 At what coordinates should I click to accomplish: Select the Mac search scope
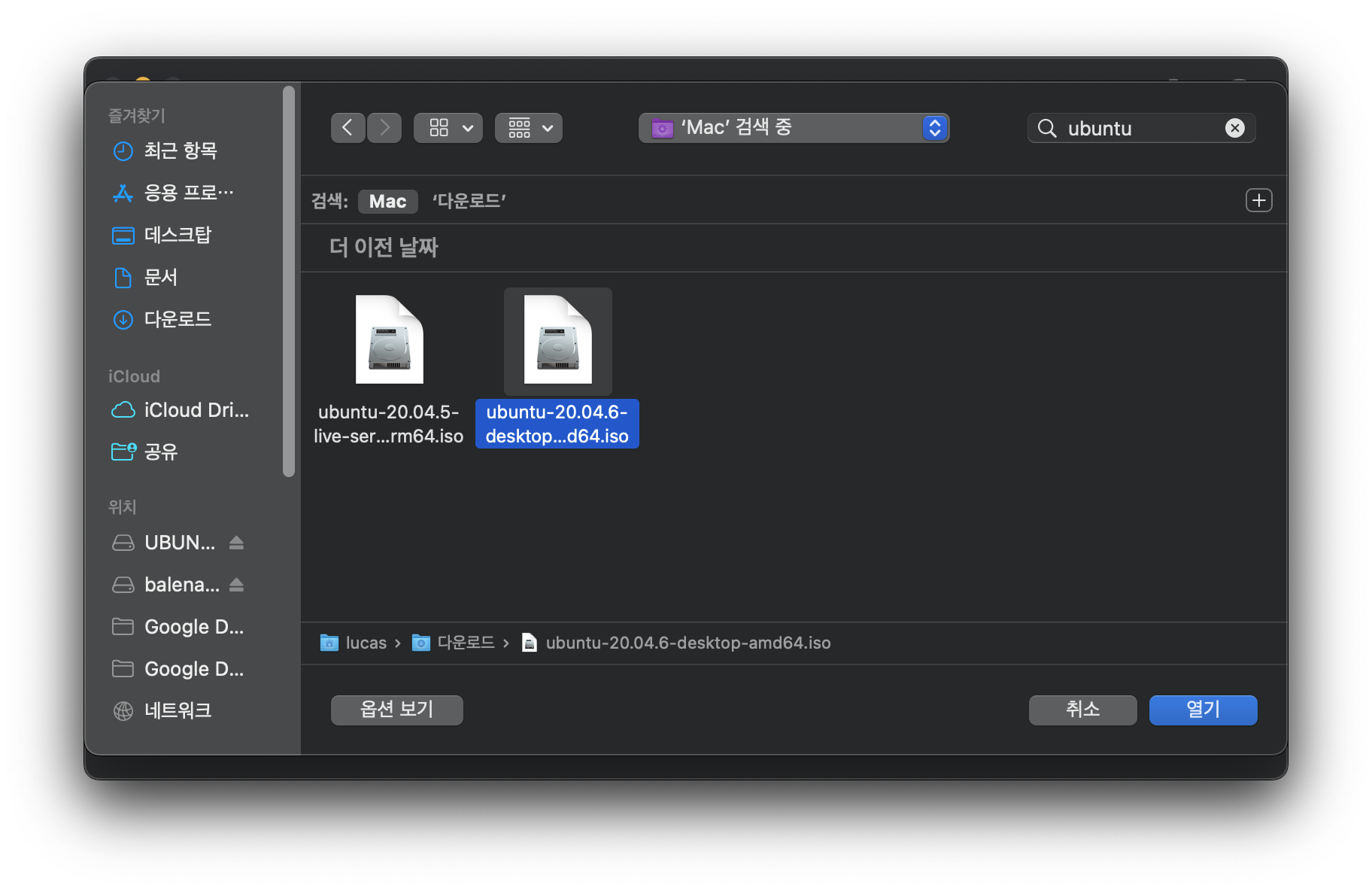tap(387, 201)
